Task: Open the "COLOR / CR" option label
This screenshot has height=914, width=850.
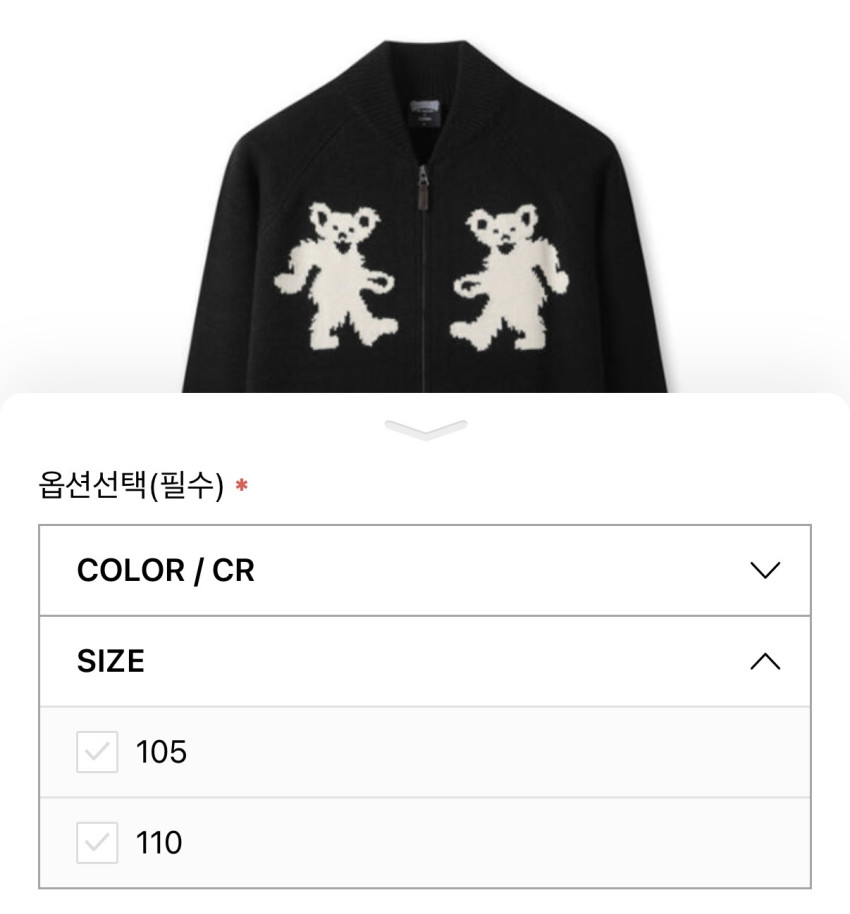Action: click(166, 571)
